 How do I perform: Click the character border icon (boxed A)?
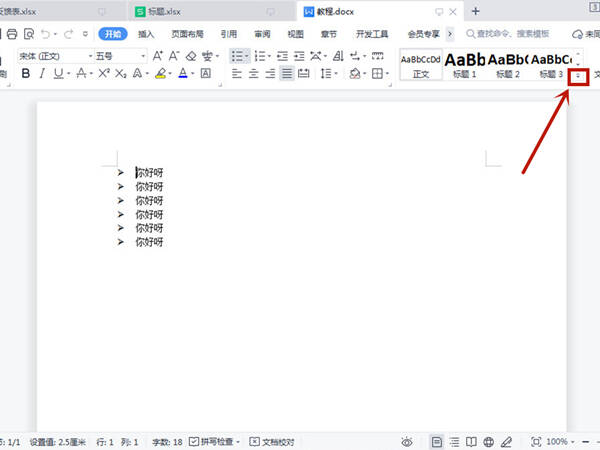point(206,73)
